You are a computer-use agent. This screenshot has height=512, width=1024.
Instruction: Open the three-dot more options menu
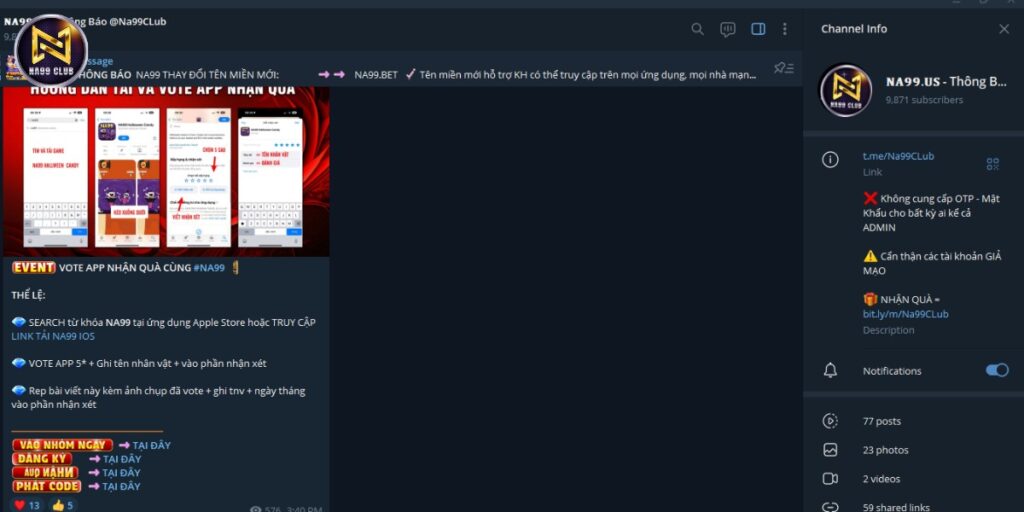coord(785,29)
